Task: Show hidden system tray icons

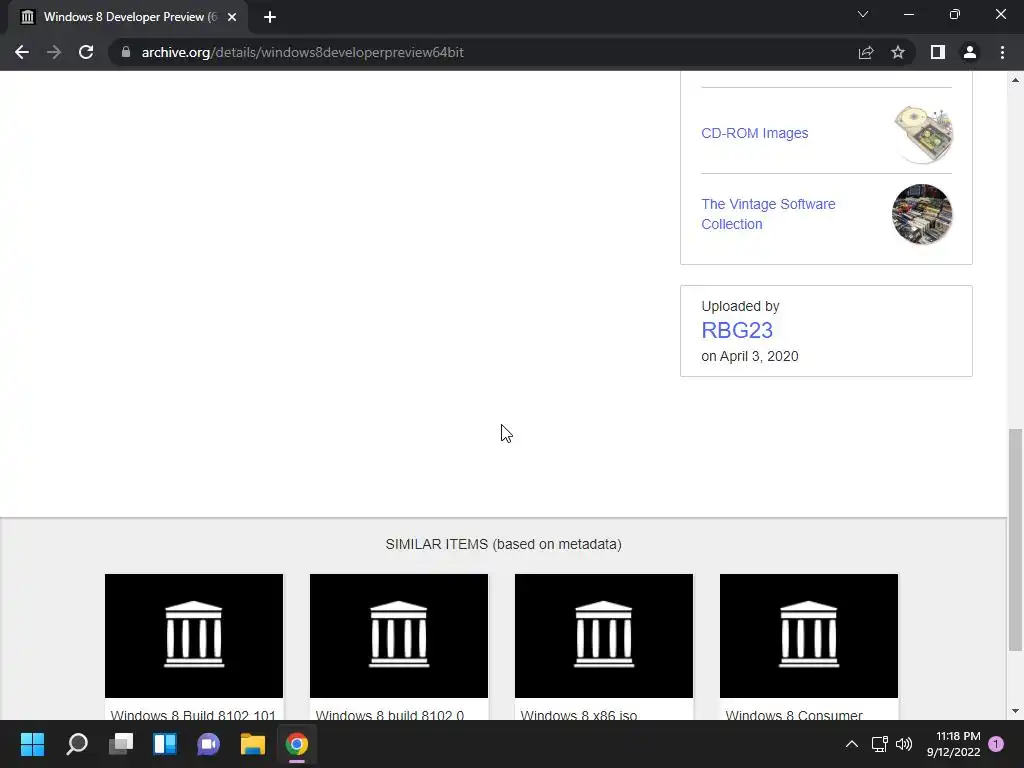Action: [852, 744]
